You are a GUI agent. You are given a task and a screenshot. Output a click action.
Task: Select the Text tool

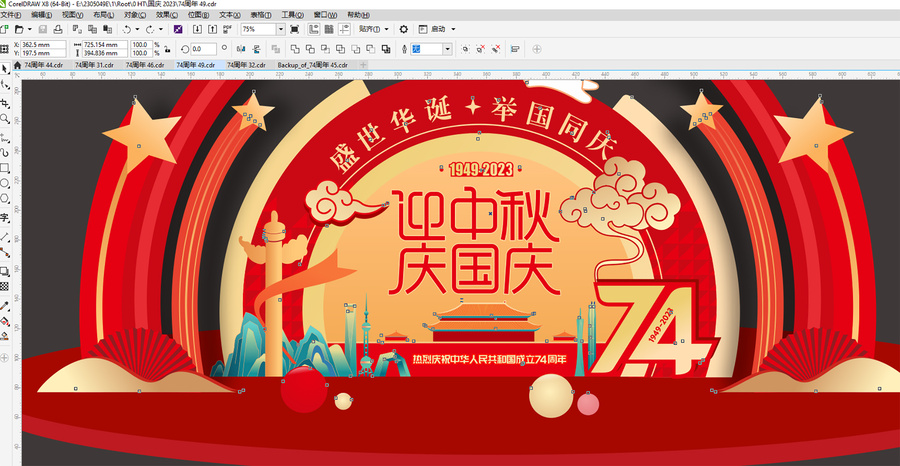click(x=5, y=218)
